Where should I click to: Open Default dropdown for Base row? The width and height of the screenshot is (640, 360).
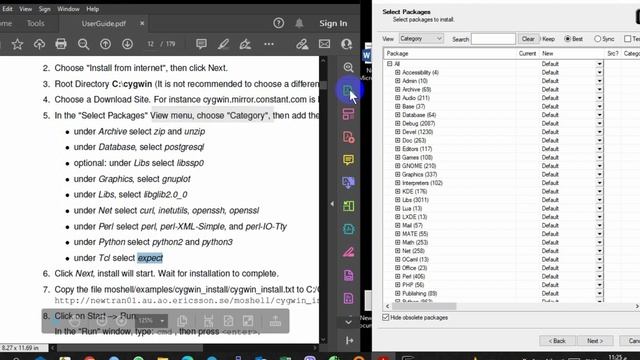[600, 106]
